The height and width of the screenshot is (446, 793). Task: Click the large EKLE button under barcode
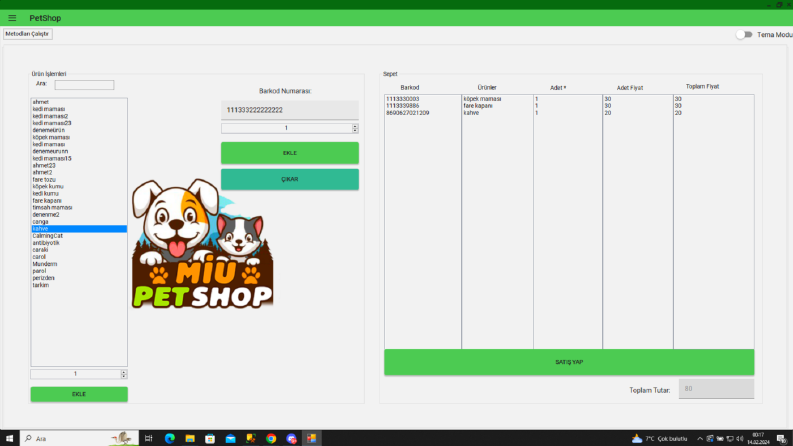click(290, 153)
